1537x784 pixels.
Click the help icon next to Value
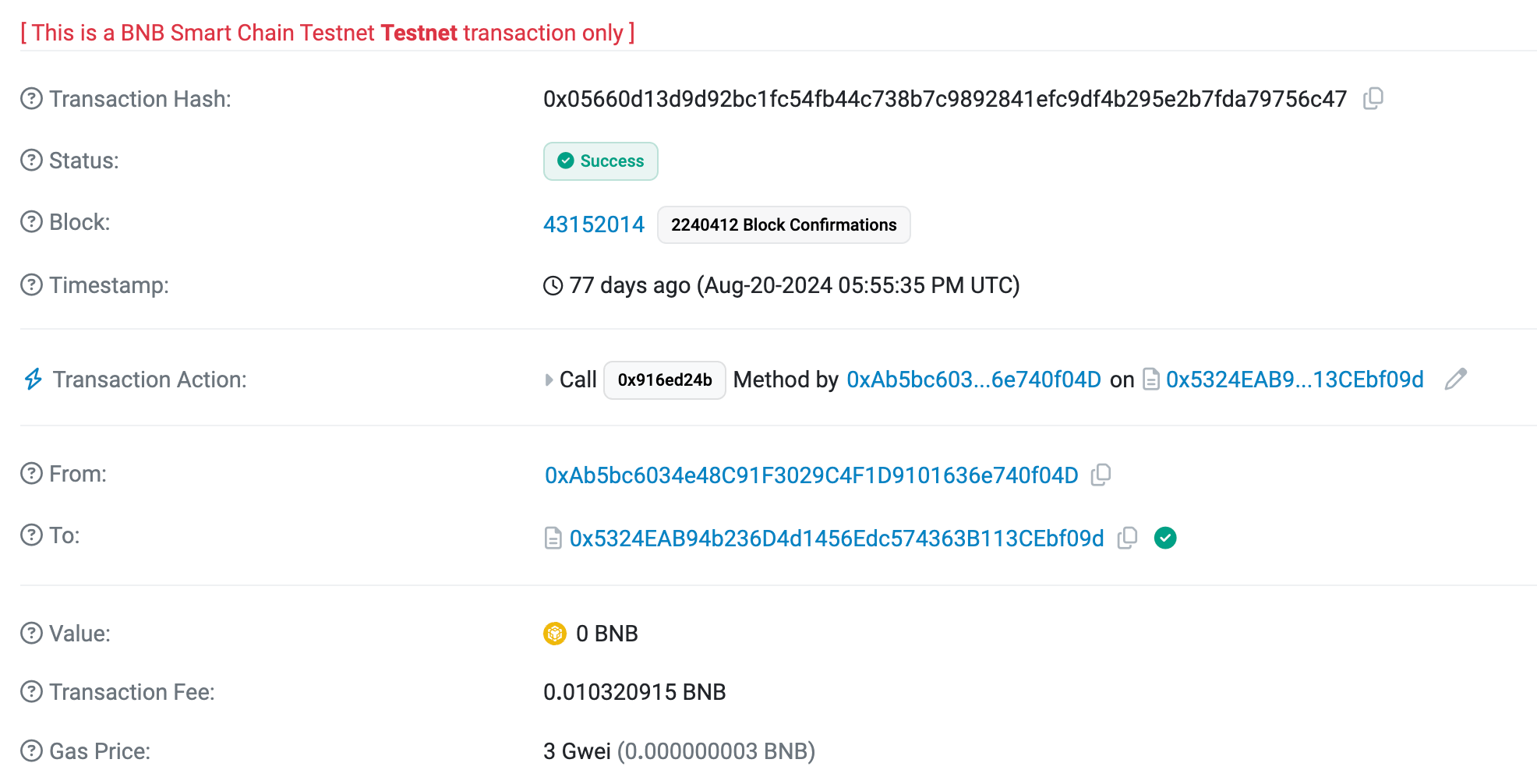pos(31,634)
